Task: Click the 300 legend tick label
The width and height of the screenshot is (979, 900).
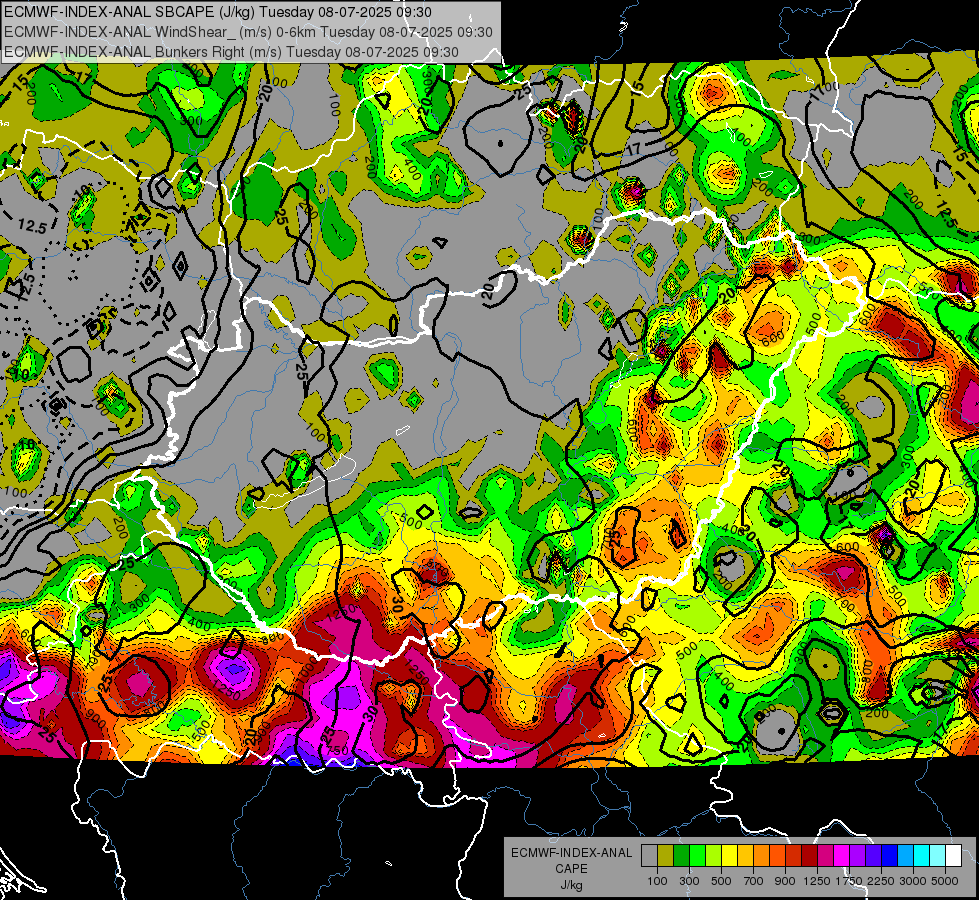Action: tap(689, 881)
